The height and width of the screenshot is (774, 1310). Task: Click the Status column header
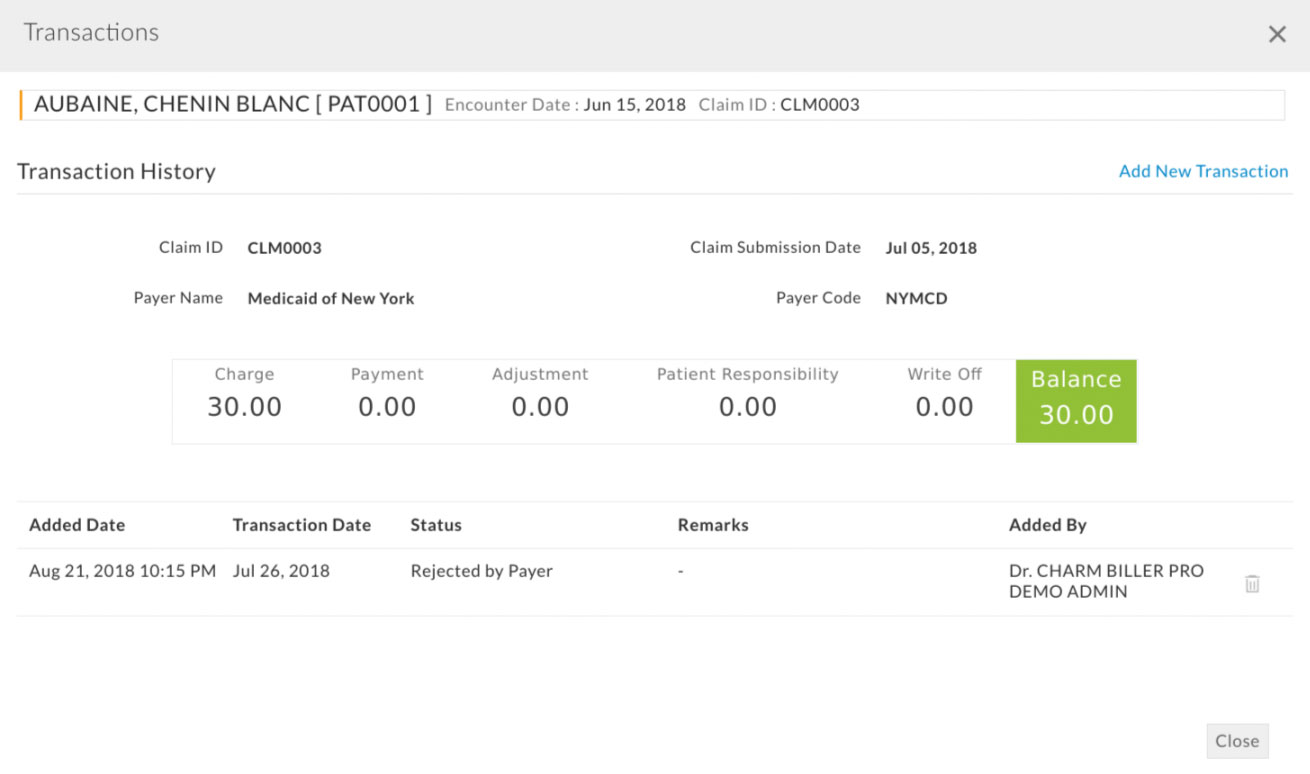point(436,525)
